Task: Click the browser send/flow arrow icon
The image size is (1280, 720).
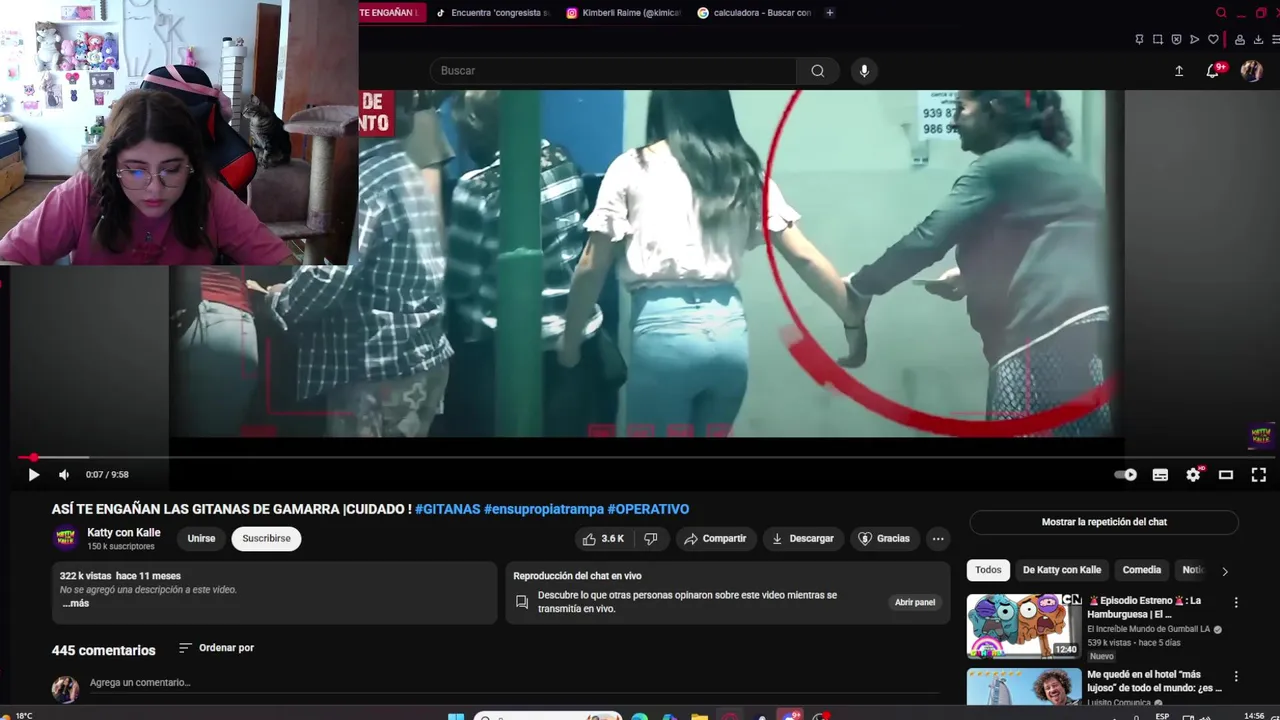Action: click(x=1194, y=40)
